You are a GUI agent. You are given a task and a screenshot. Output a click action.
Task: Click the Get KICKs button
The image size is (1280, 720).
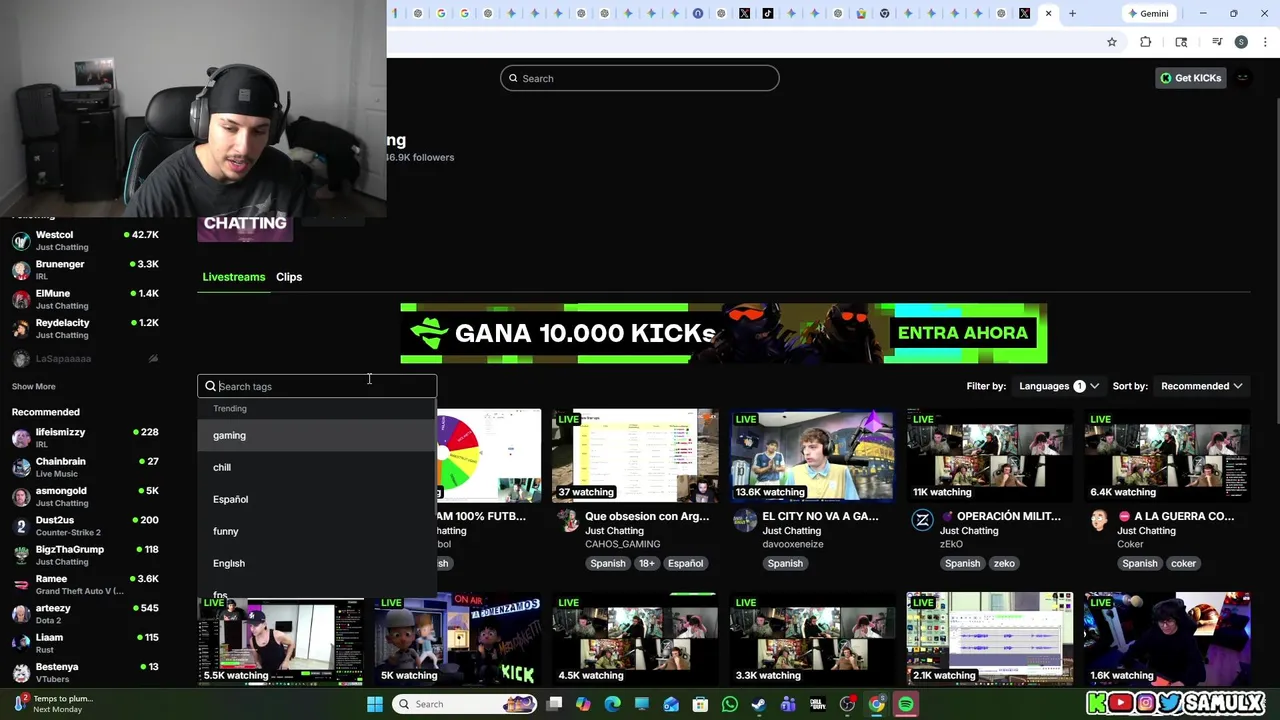tap(1191, 78)
